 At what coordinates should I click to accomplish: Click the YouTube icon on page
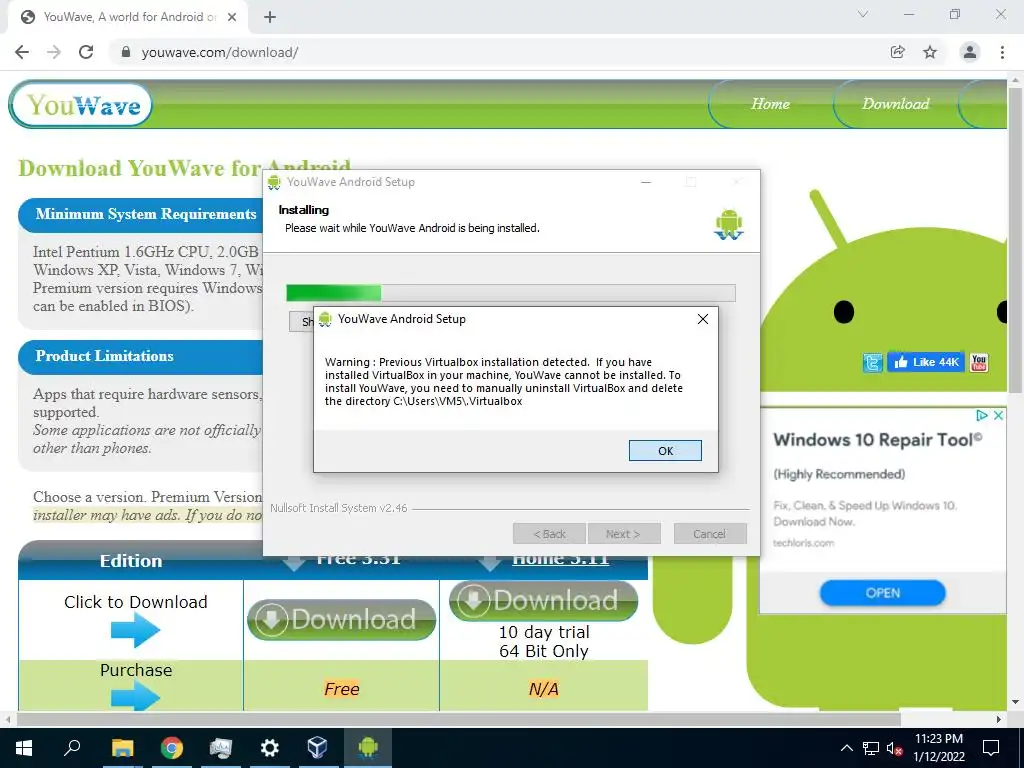click(978, 362)
